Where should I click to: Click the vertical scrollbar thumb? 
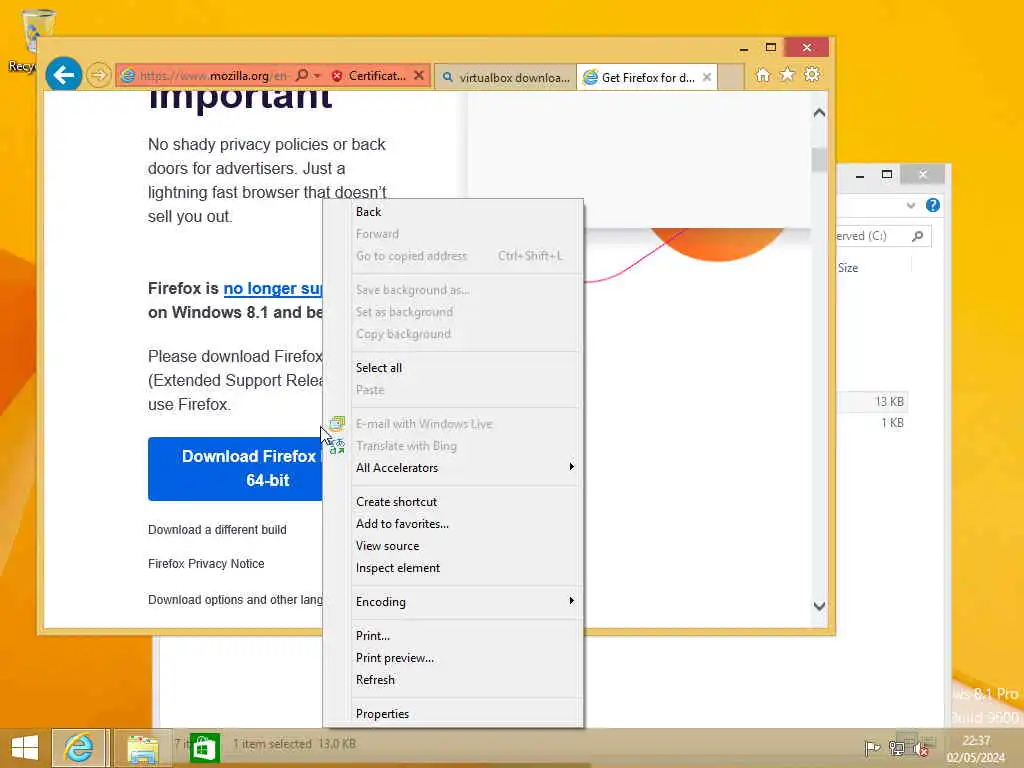point(819,160)
